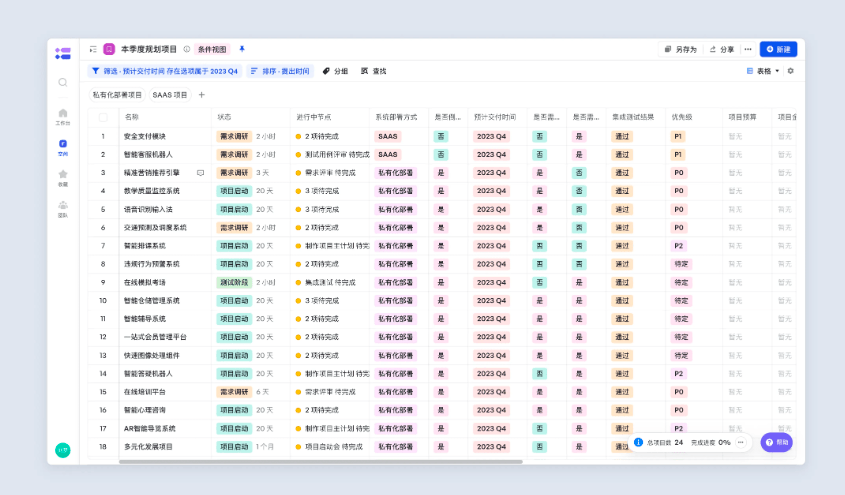Click the comment icon on row 3 精准营销推荐引擎
Screen dimensions: 845x495
tap(200, 173)
